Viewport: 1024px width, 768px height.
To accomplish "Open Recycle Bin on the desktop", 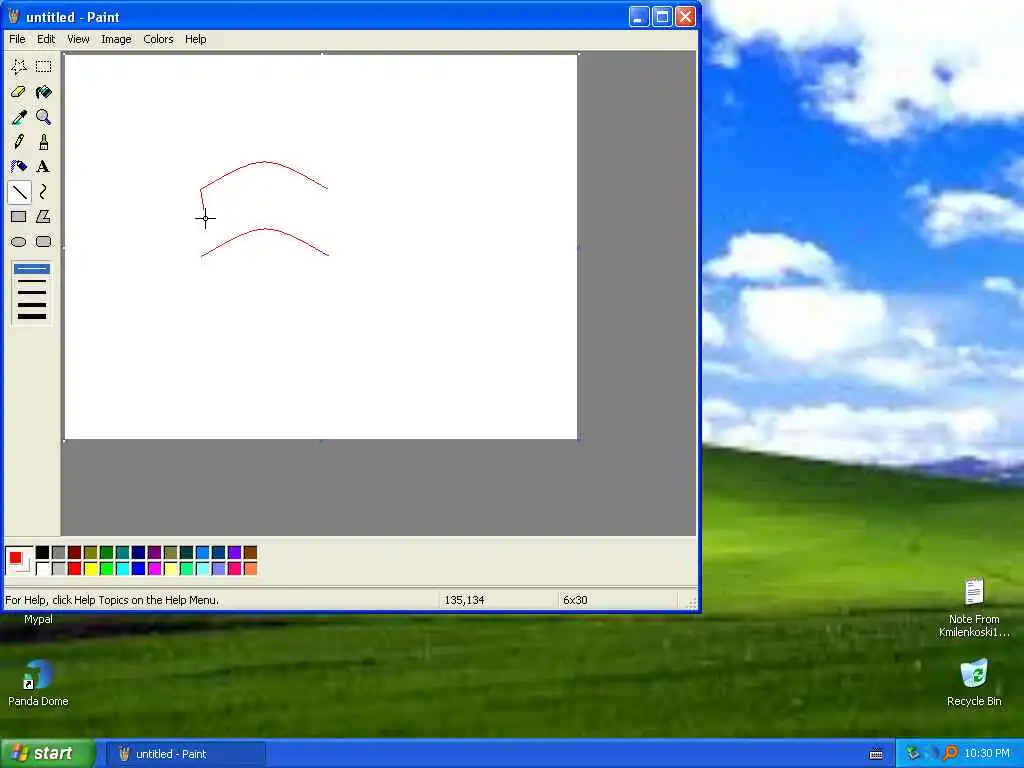I will [974, 682].
